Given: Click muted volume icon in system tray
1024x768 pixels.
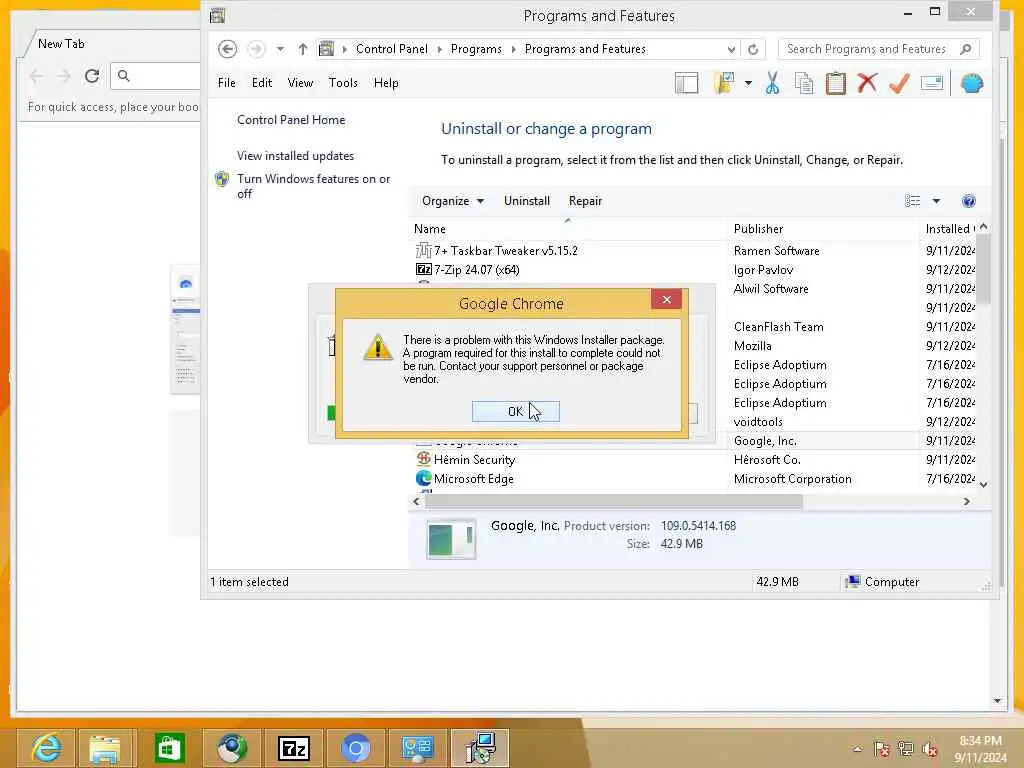Looking at the screenshot, I should pos(930,748).
